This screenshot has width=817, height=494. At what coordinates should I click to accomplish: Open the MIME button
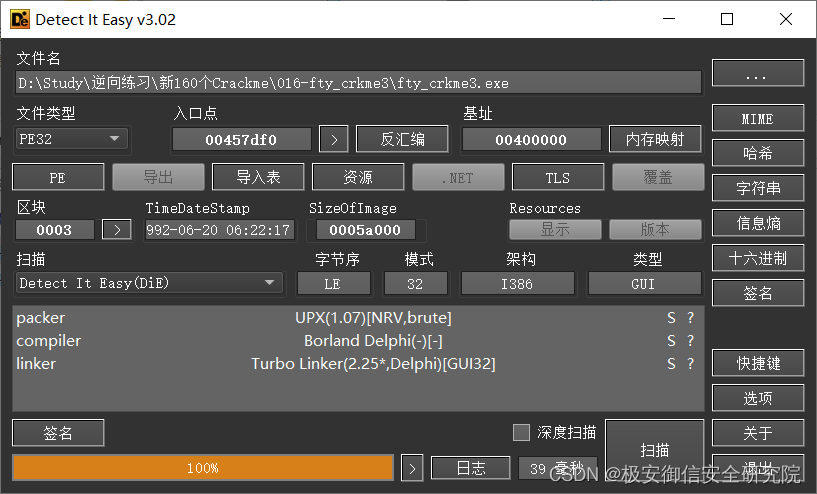pos(758,119)
